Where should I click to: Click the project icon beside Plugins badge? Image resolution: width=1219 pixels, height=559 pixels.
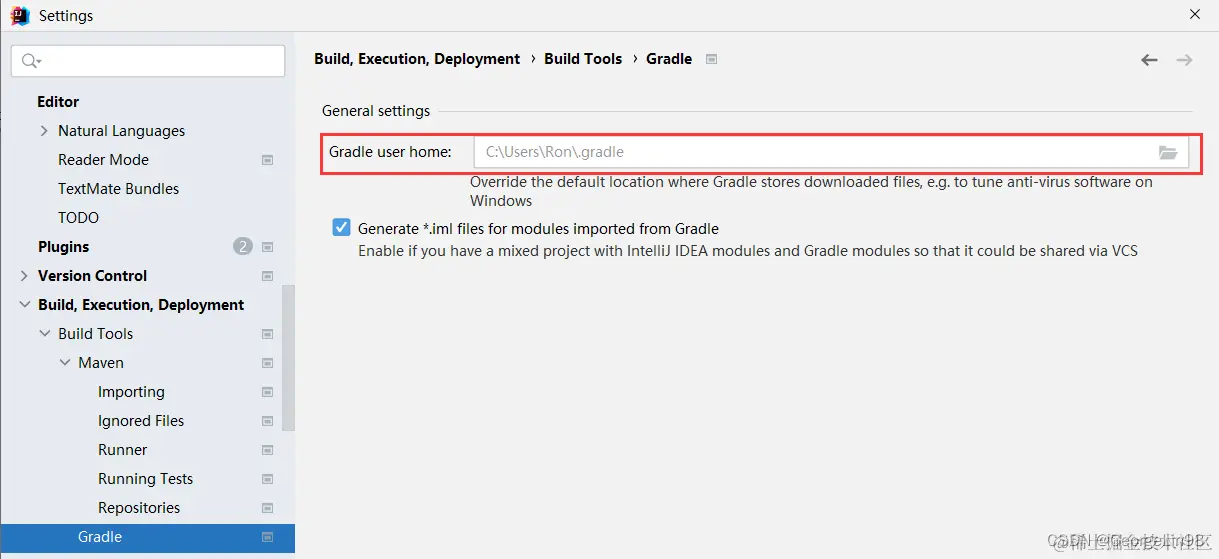(x=267, y=247)
